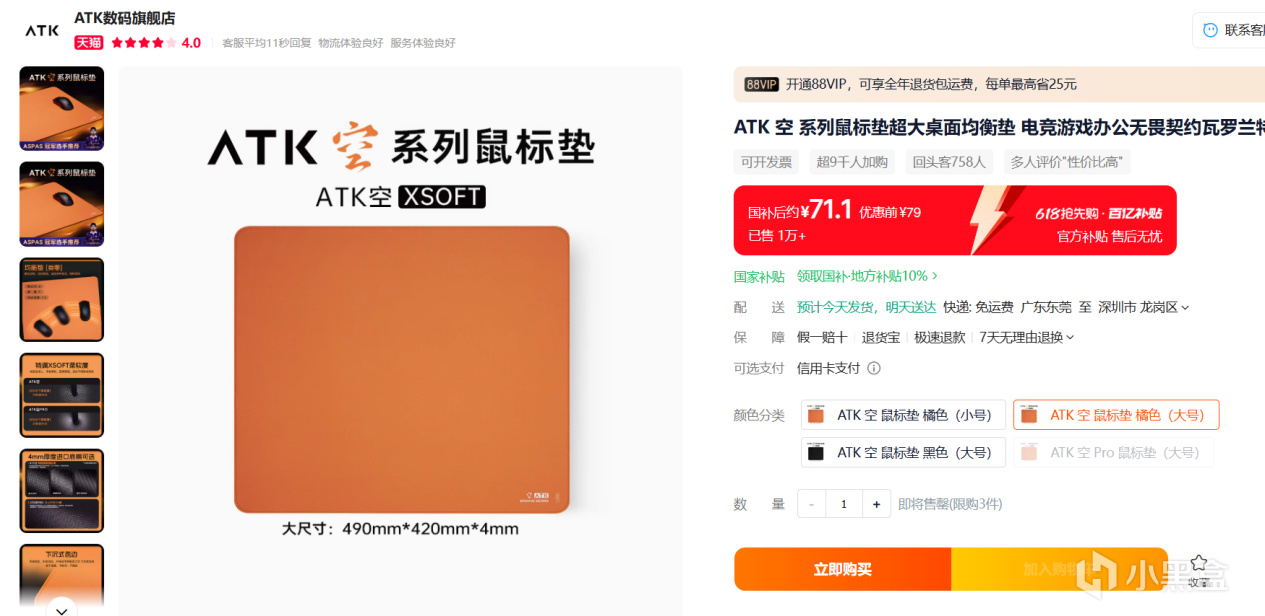The image size is (1265, 616).
Task: Open the ATK数码旗舰店 store name link
Action: click(125, 18)
